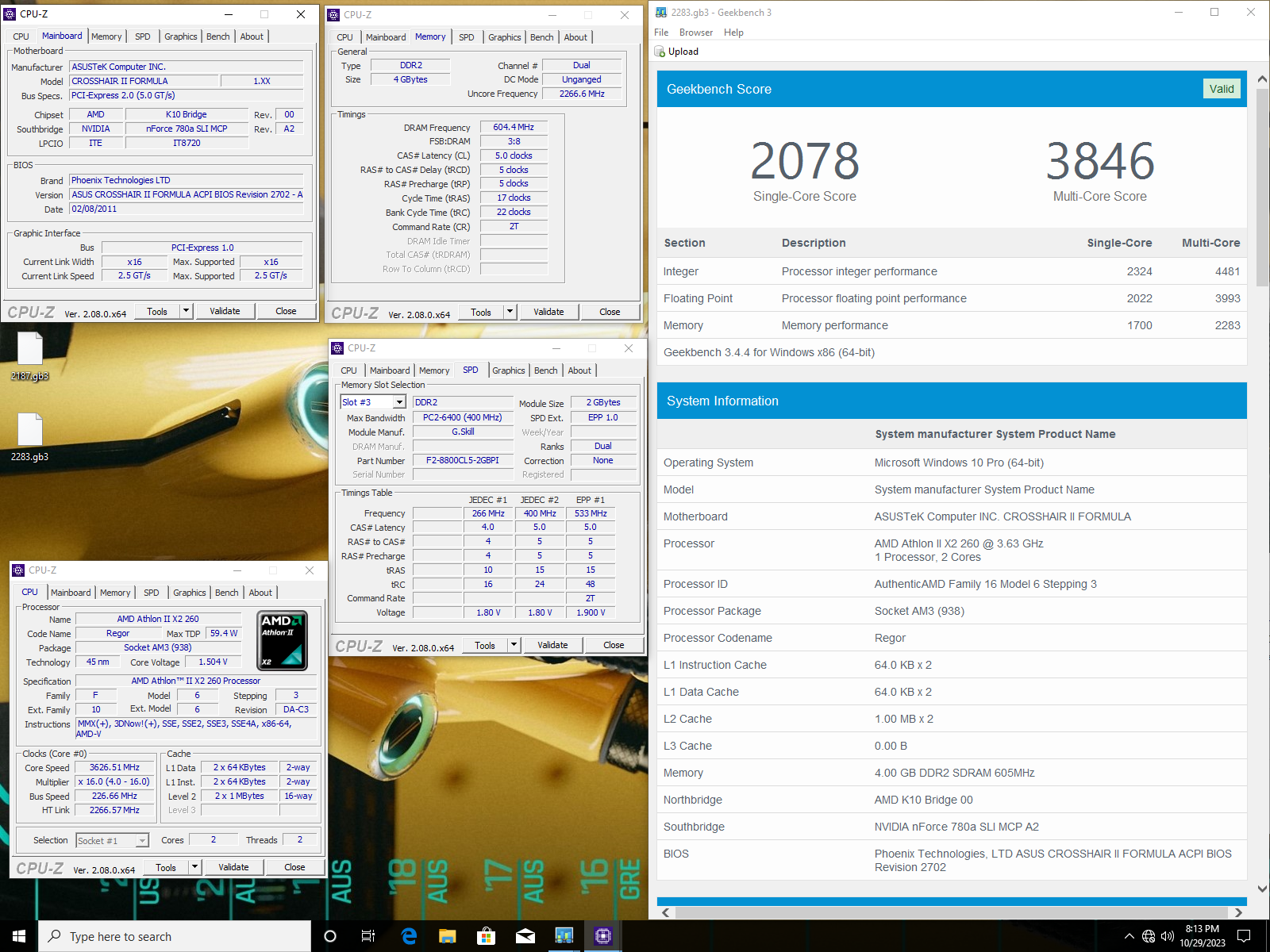Open the About tab in CPU window
Image resolution: width=1270 pixels, height=952 pixels.
[x=260, y=593]
